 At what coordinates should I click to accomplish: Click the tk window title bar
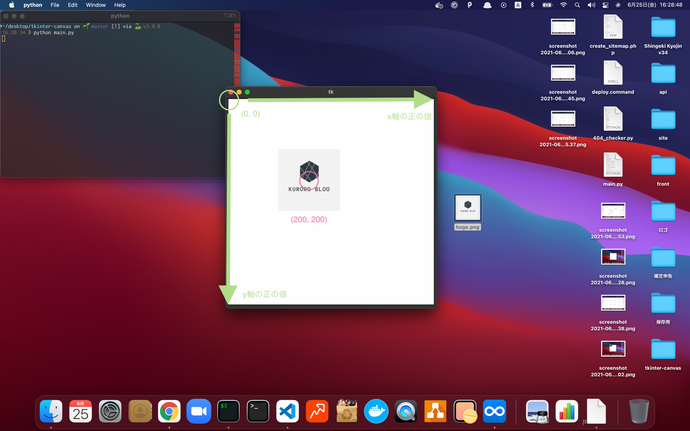tap(330, 92)
